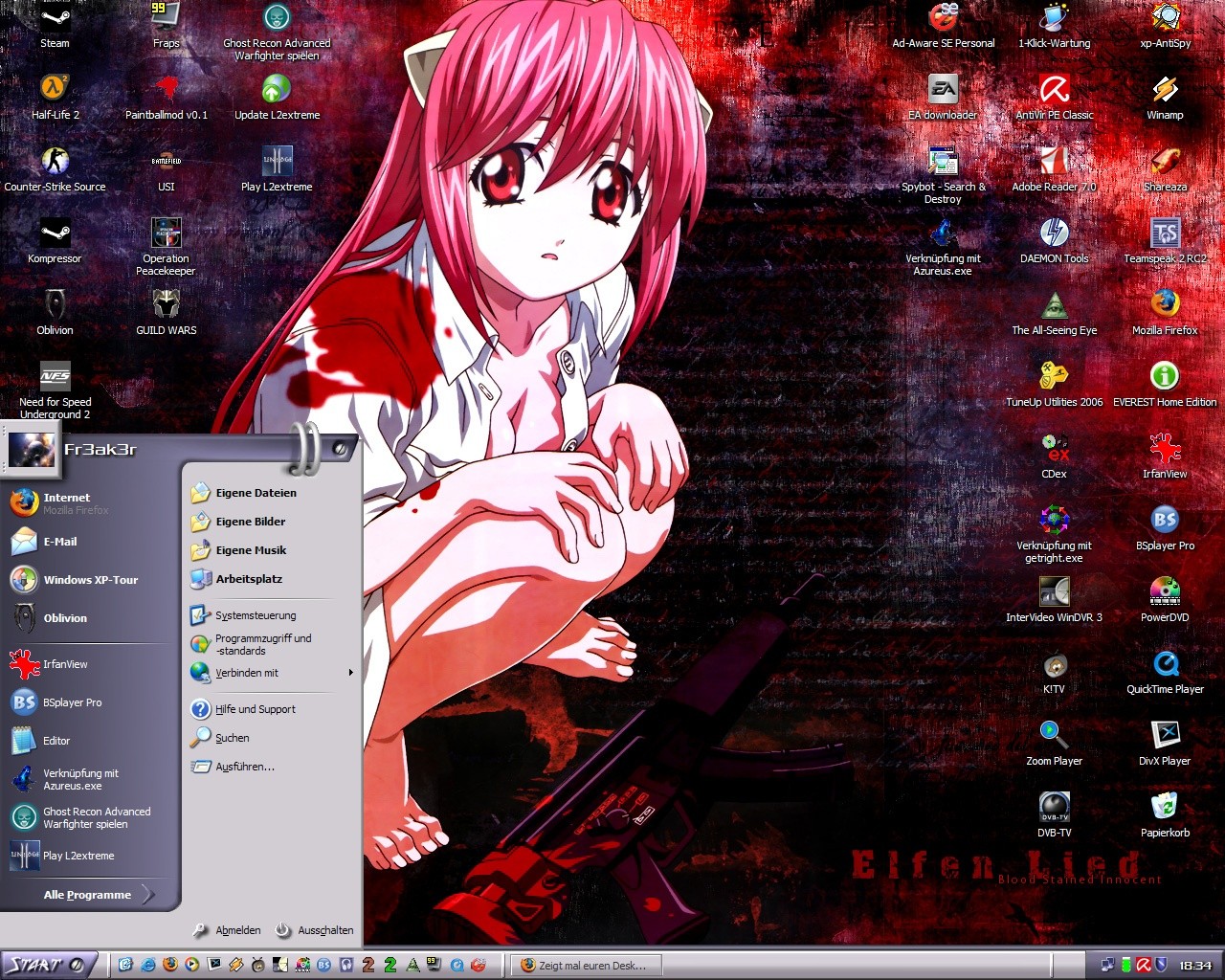Screen dimensions: 1225x980
Task: Open the 'Zeigt mal euren Desk...' taskbar window
Action: coord(587,966)
